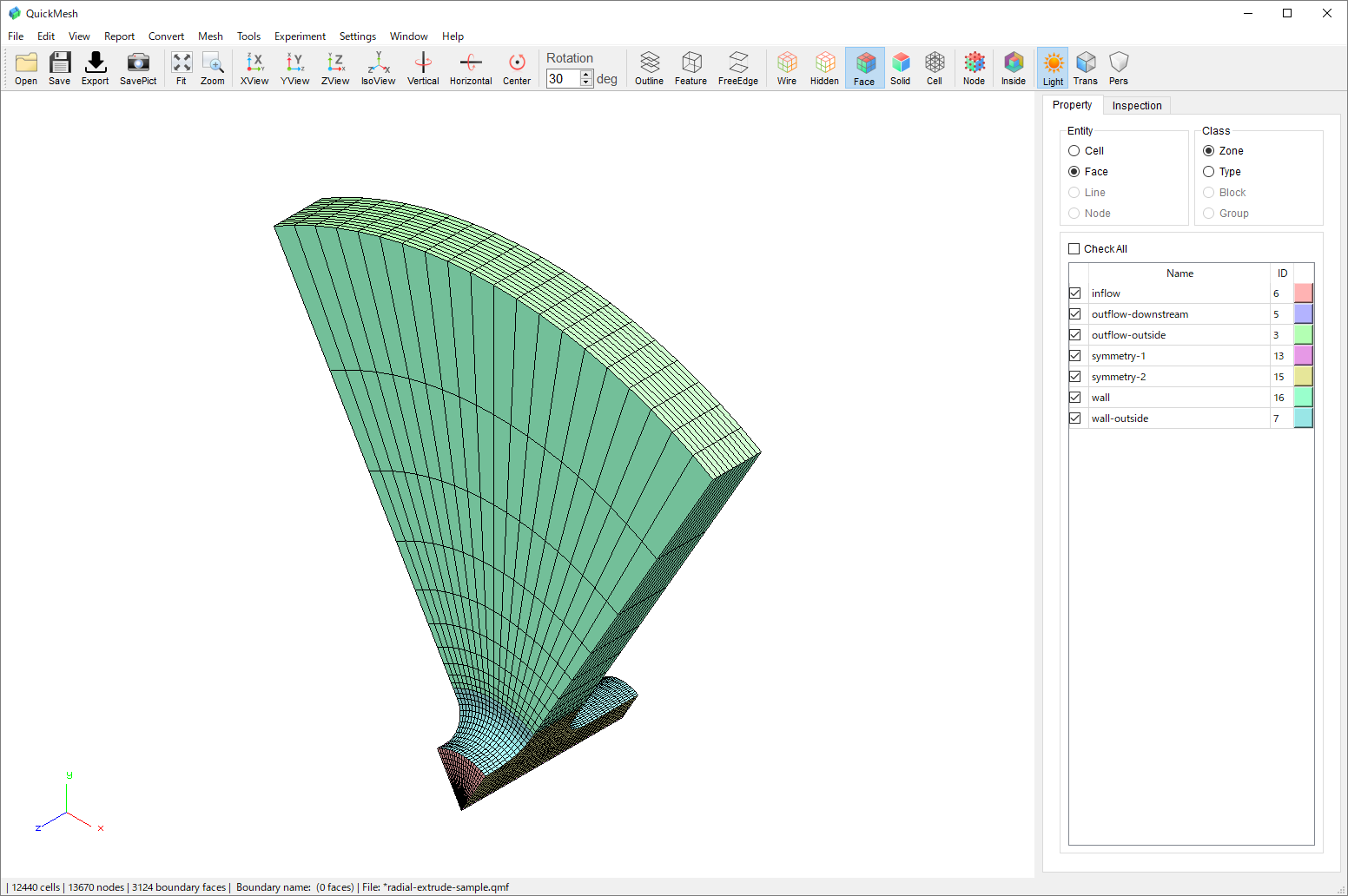Select the Cell entity radio button
The image size is (1348, 896).
click(x=1074, y=151)
